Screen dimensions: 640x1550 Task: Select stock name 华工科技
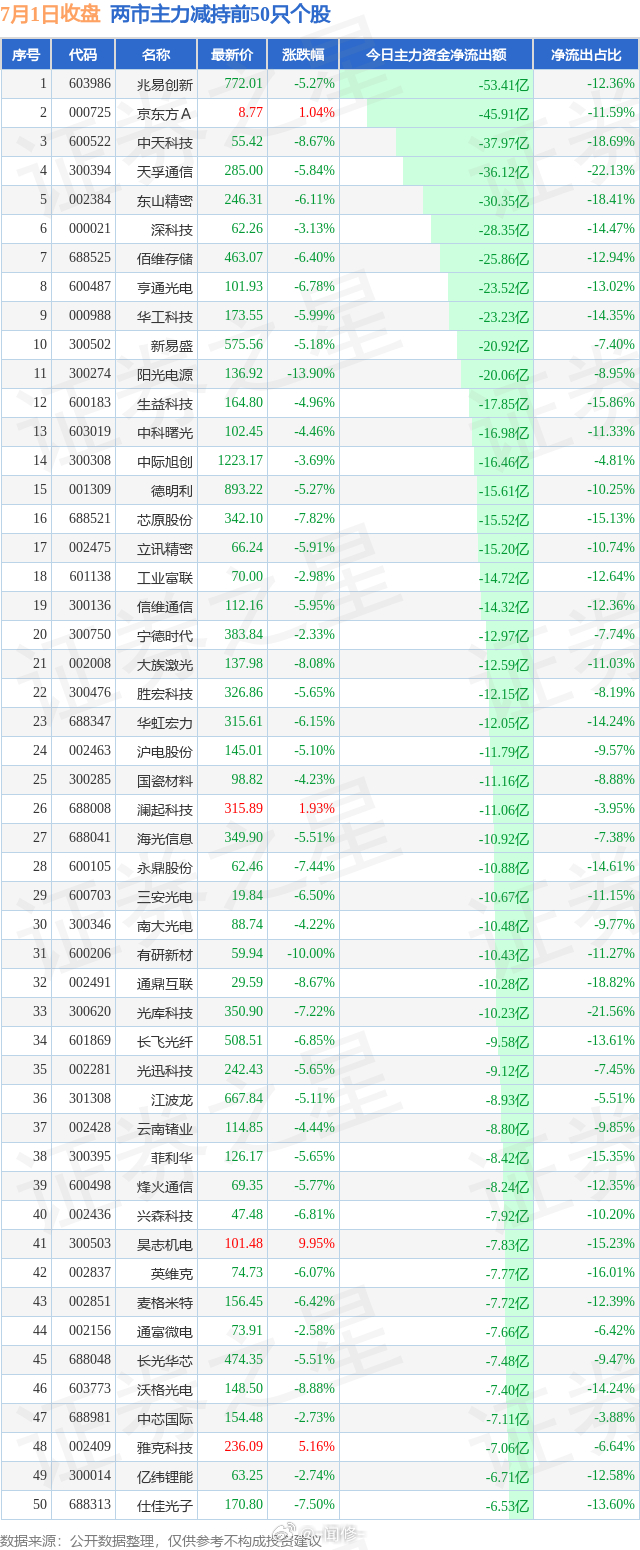click(x=165, y=316)
